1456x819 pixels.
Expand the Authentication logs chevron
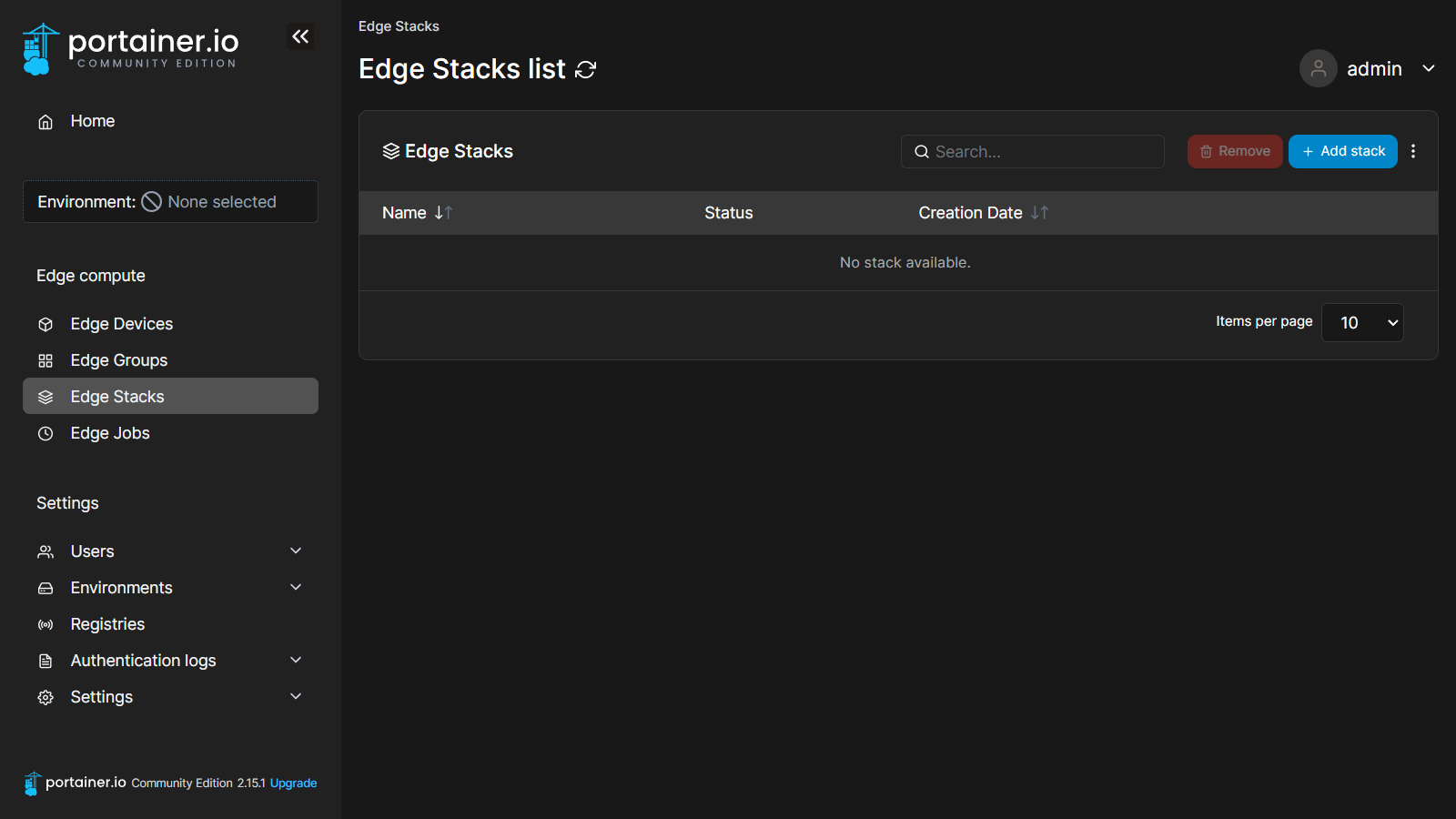[296, 661]
